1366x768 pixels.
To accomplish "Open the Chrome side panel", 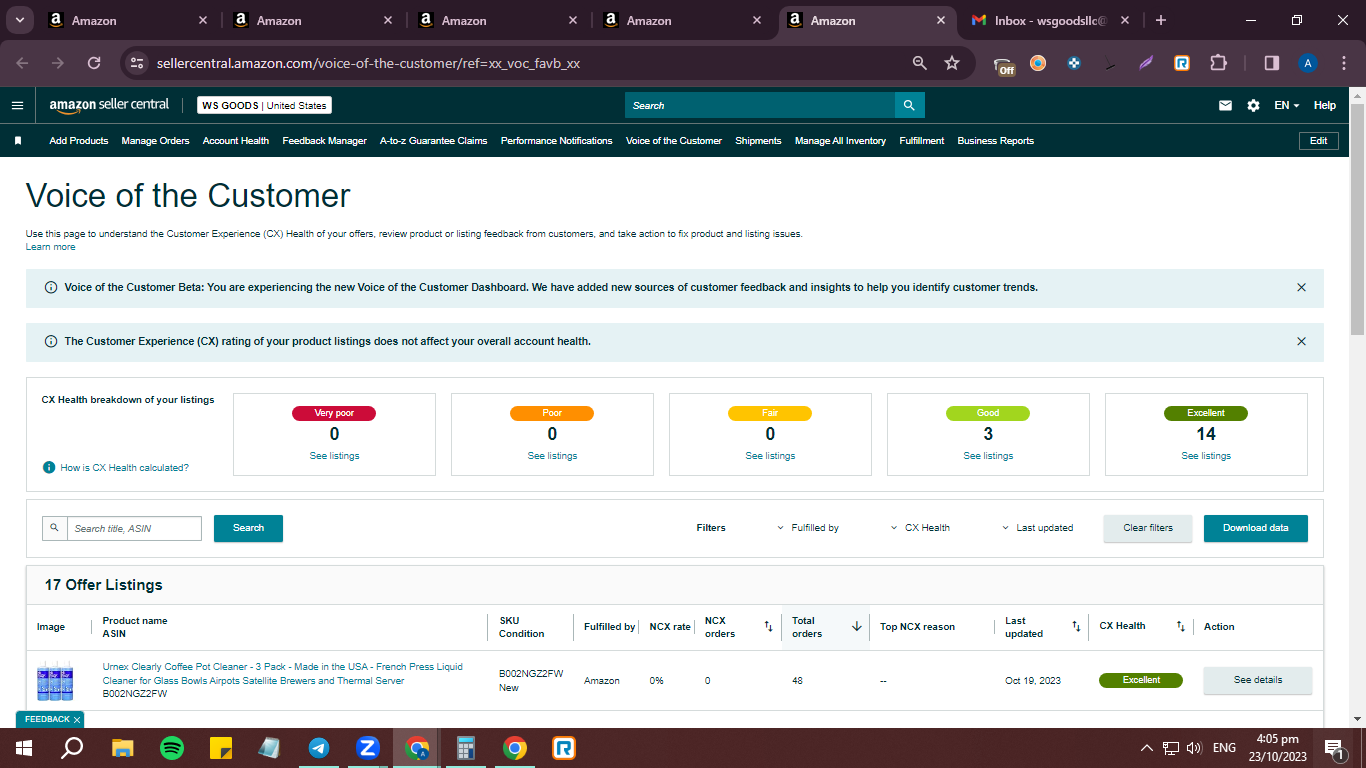I will tap(1272, 63).
